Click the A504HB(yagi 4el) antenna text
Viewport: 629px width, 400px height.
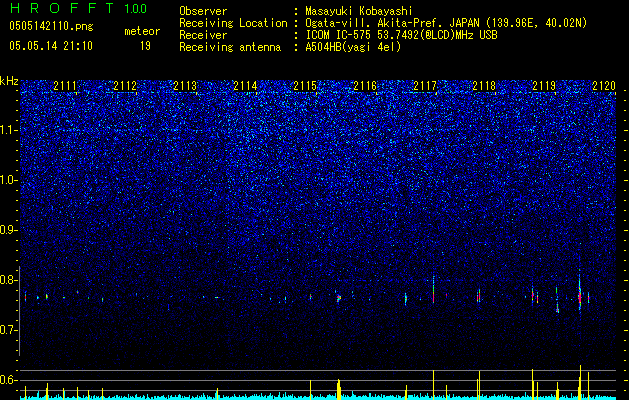[353, 47]
